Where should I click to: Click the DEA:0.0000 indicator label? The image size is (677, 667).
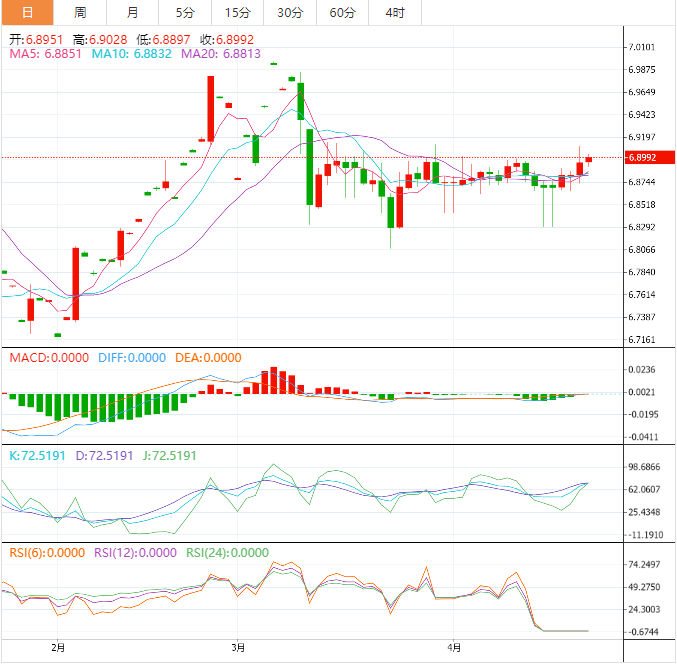click(208, 358)
